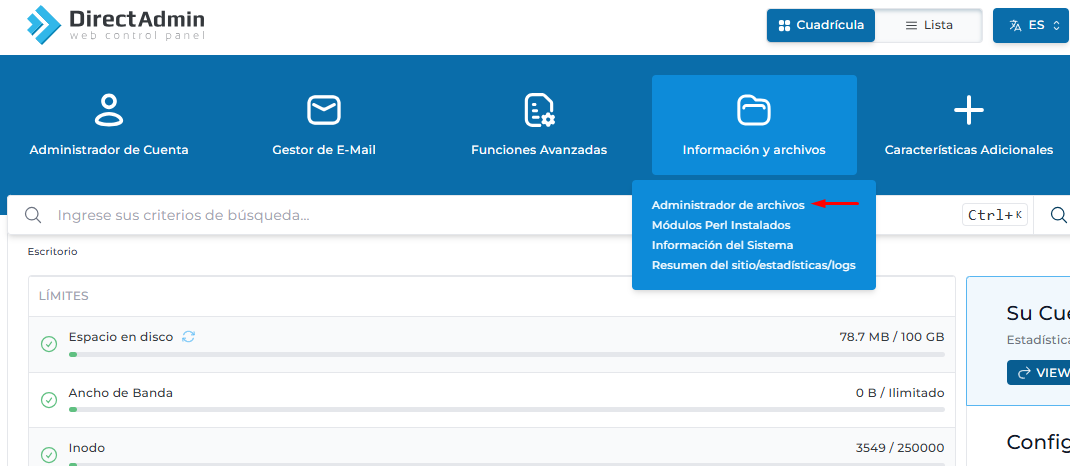Switch to Cuadrícula grid view
Image resolution: width=1070 pixels, height=466 pixels.
tap(821, 25)
